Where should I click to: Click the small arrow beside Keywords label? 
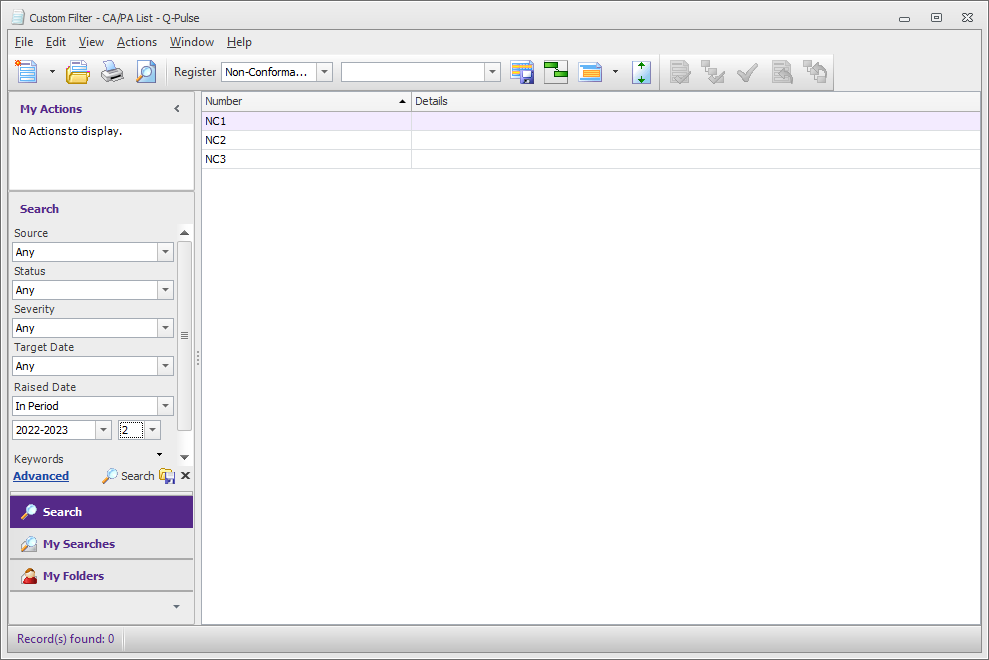160,454
